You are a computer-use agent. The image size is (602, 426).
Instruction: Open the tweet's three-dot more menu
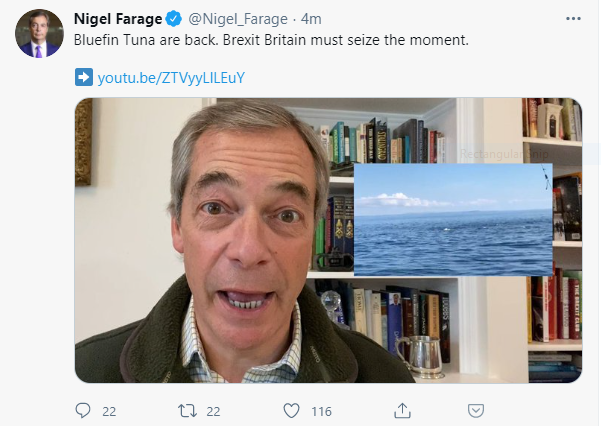571,19
